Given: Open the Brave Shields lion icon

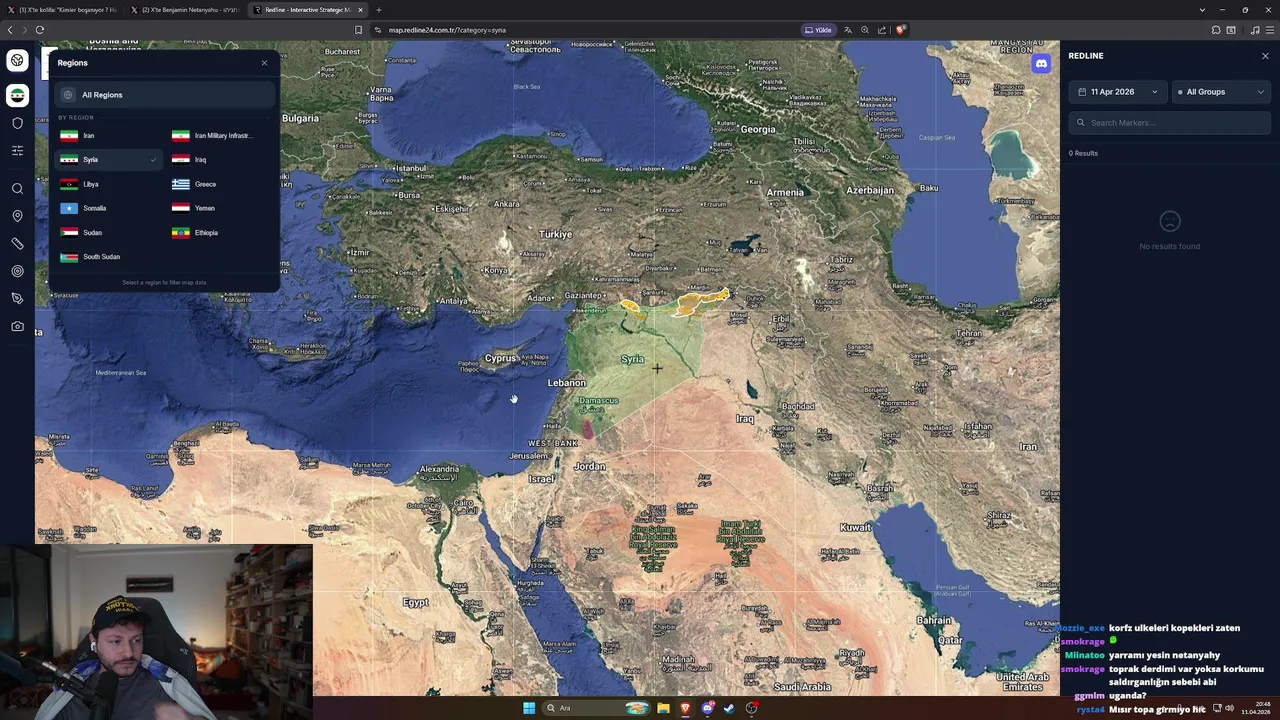Looking at the screenshot, I should 900,30.
